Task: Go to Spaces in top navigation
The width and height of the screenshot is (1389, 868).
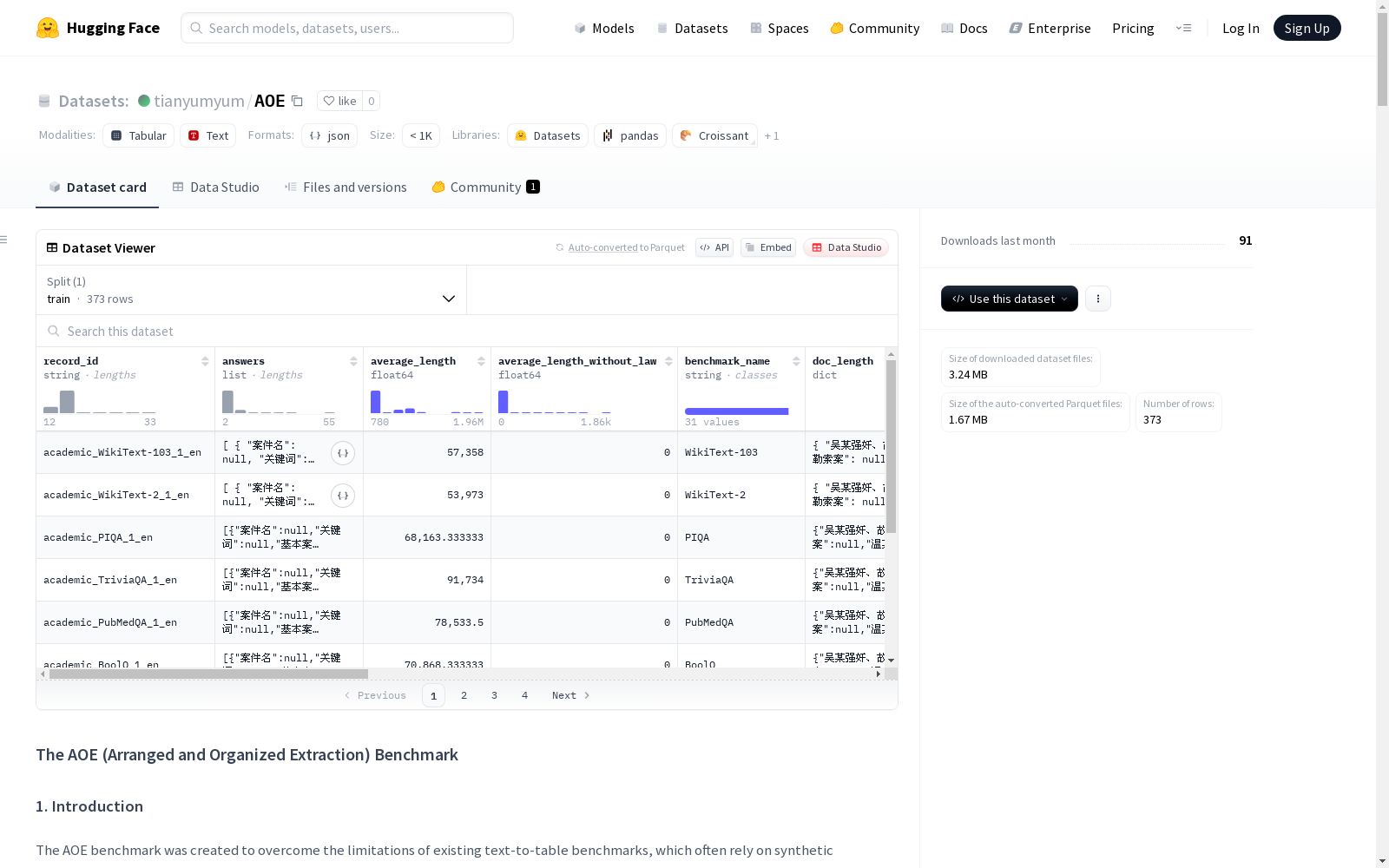Action: pyautogui.click(x=780, y=28)
